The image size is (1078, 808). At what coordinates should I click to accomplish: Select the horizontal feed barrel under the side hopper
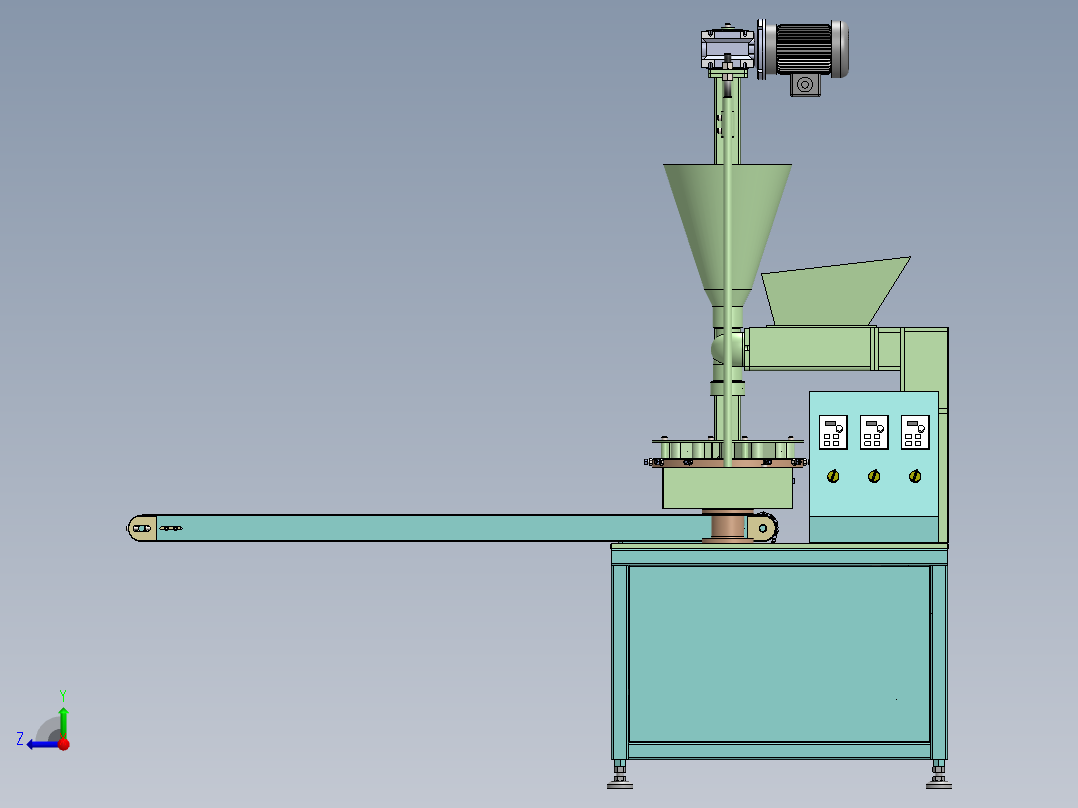pos(811,349)
